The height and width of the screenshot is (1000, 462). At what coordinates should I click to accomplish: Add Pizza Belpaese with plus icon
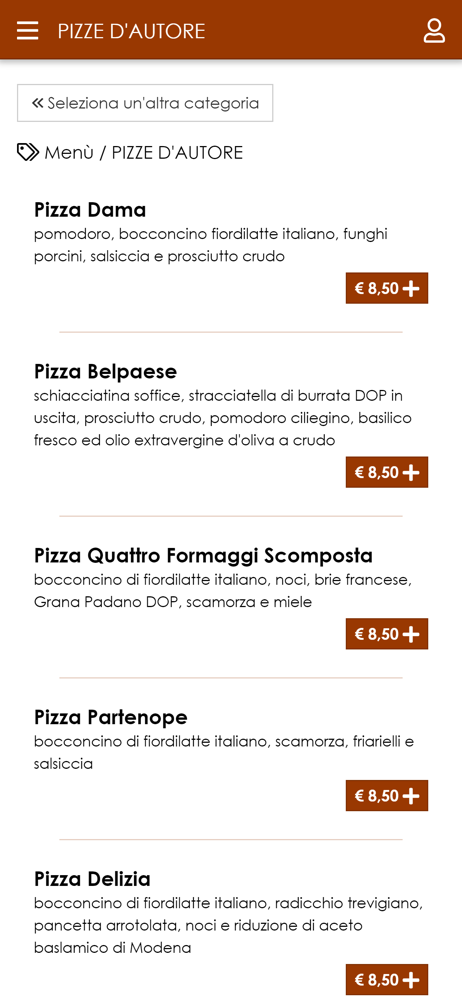pos(412,472)
